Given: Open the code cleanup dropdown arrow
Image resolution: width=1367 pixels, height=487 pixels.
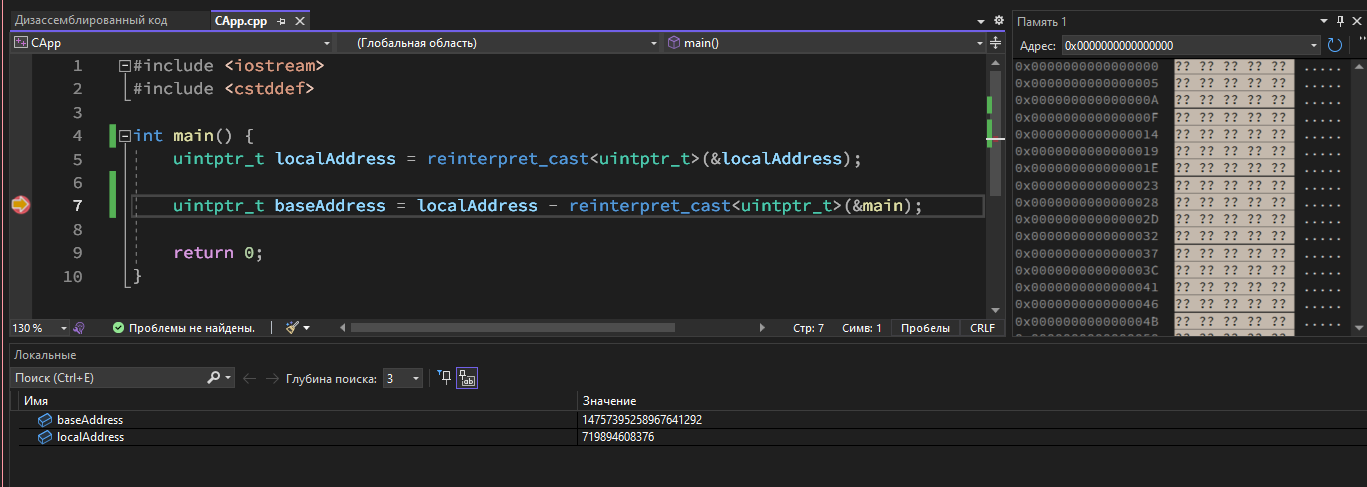Looking at the screenshot, I should pos(306,328).
